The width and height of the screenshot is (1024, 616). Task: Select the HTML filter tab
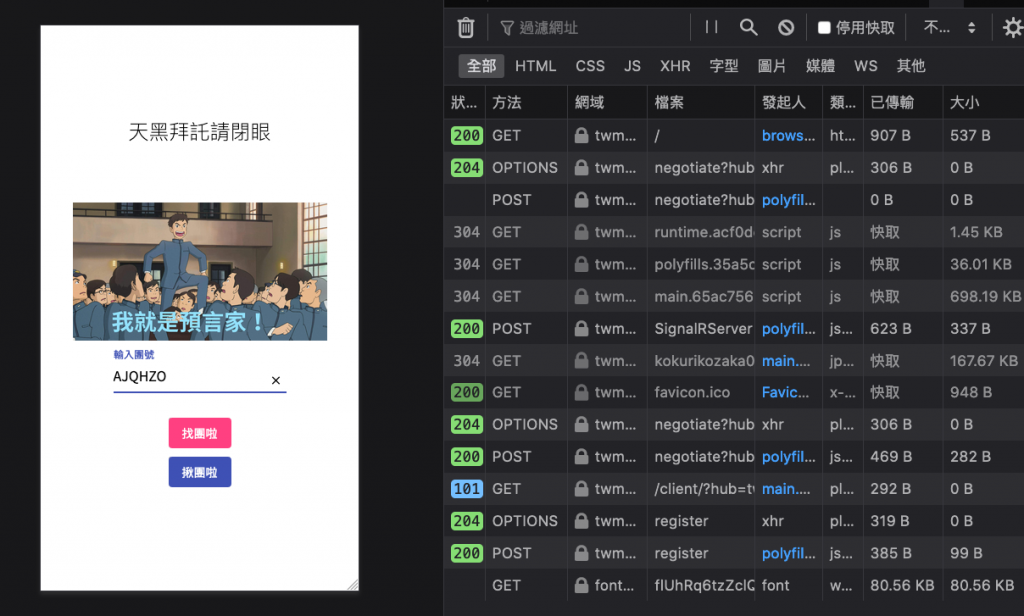click(536, 66)
